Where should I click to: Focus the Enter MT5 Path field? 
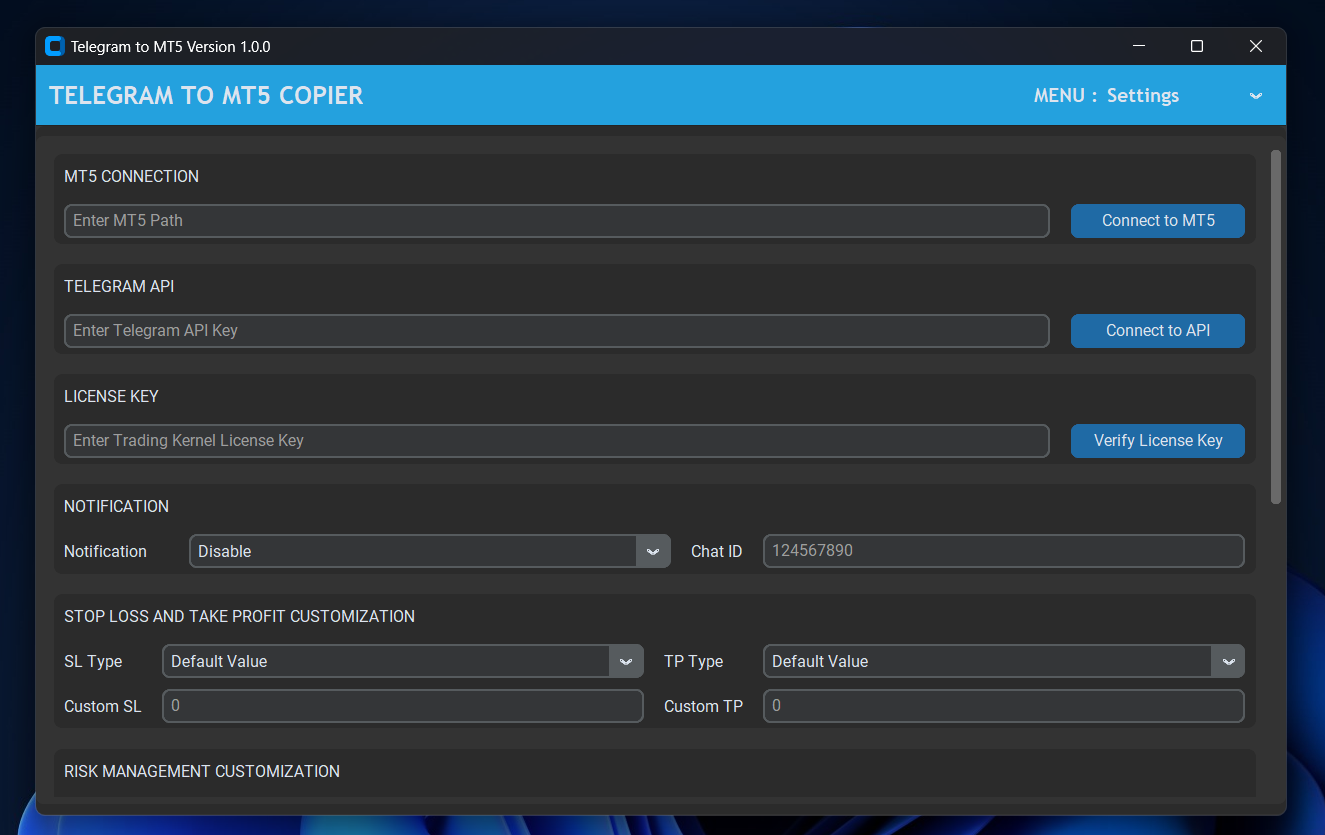tap(557, 221)
